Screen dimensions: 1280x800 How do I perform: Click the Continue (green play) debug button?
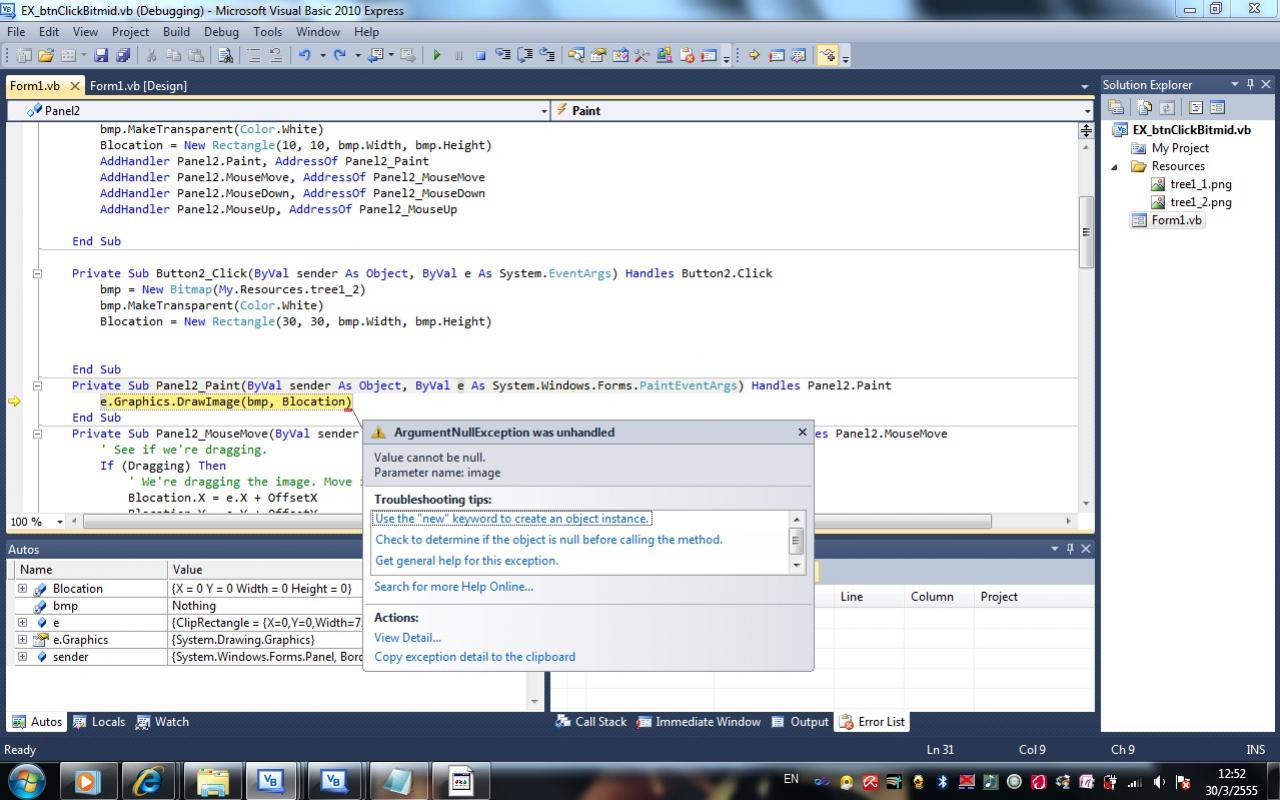tap(436, 56)
